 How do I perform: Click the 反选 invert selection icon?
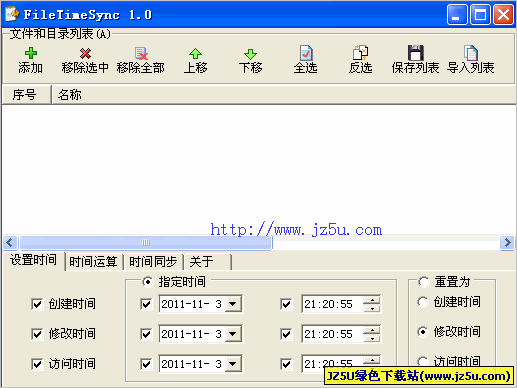pyautogui.click(x=360, y=53)
